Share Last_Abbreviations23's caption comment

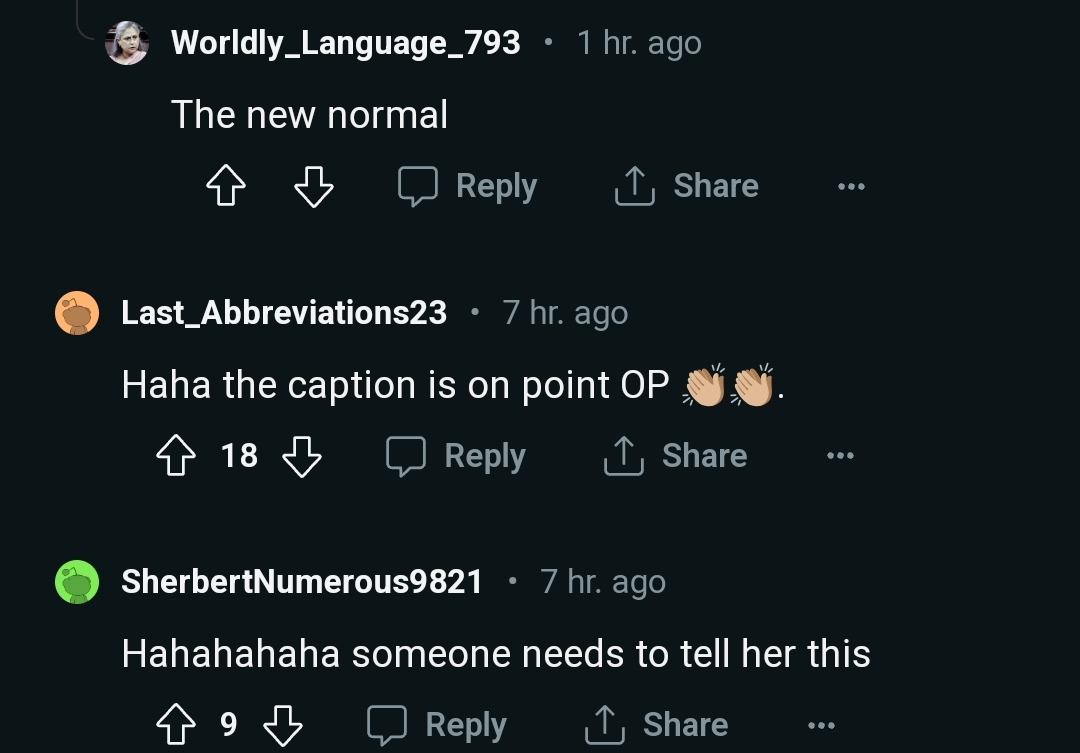675,456
